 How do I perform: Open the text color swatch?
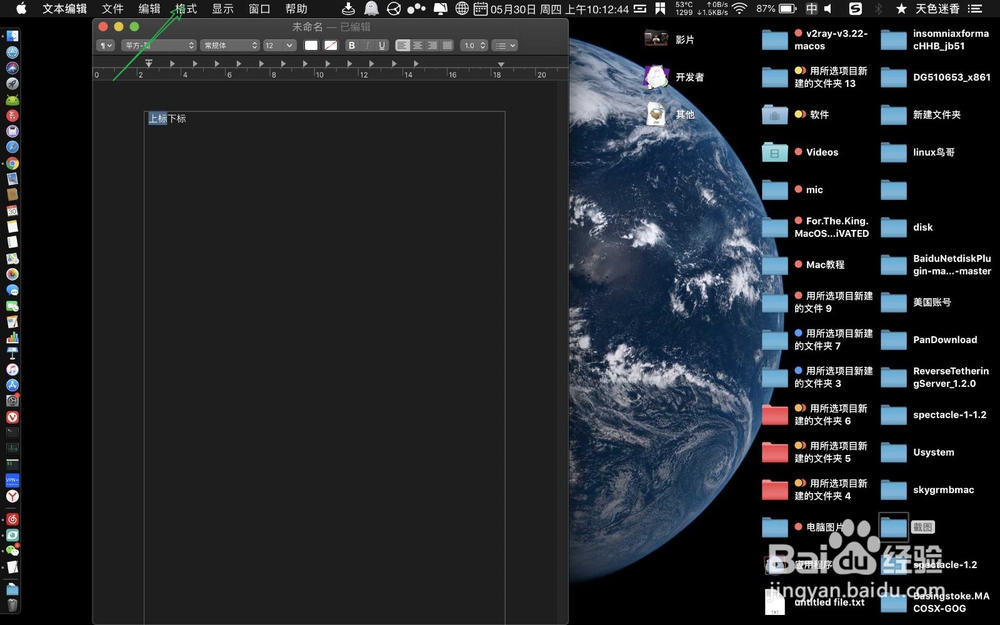(x=311, y=45)
